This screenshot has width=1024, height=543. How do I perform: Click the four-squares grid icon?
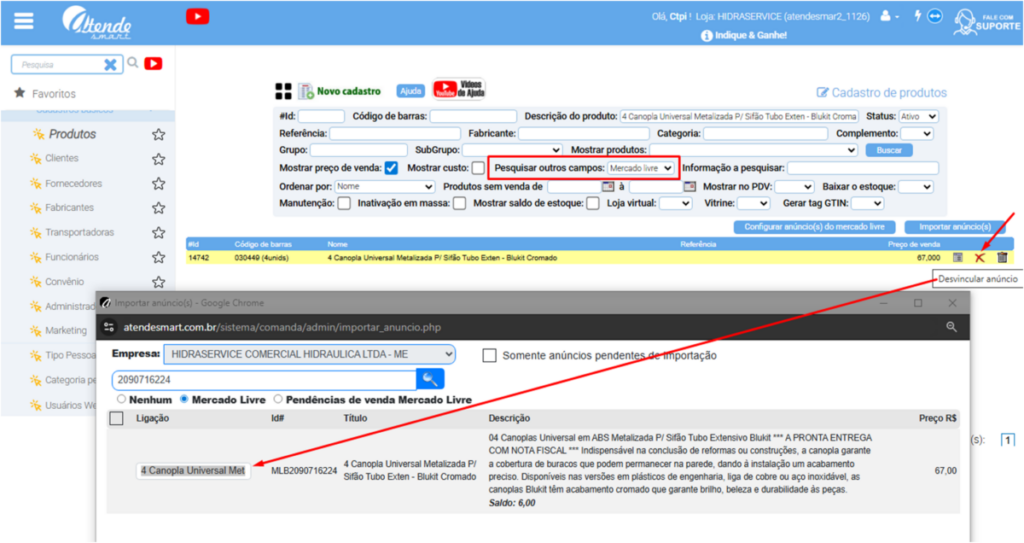click(283, 91)
